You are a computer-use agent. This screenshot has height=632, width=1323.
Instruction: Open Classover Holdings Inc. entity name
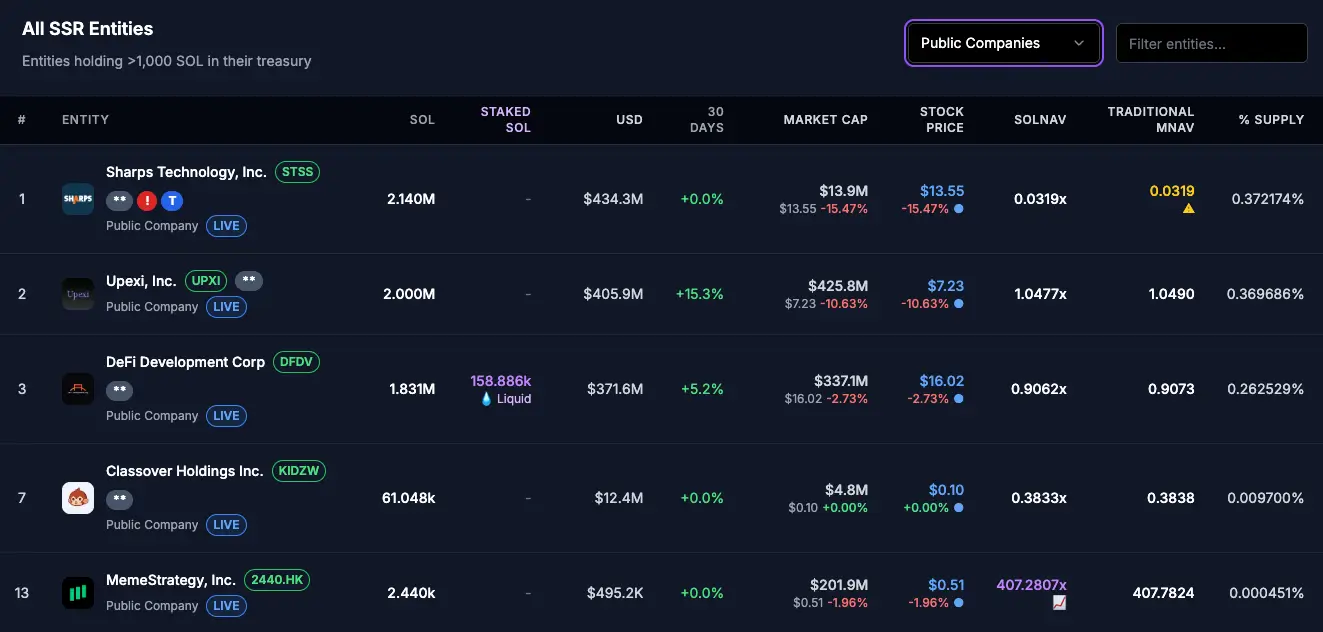(x=185, y=471)
